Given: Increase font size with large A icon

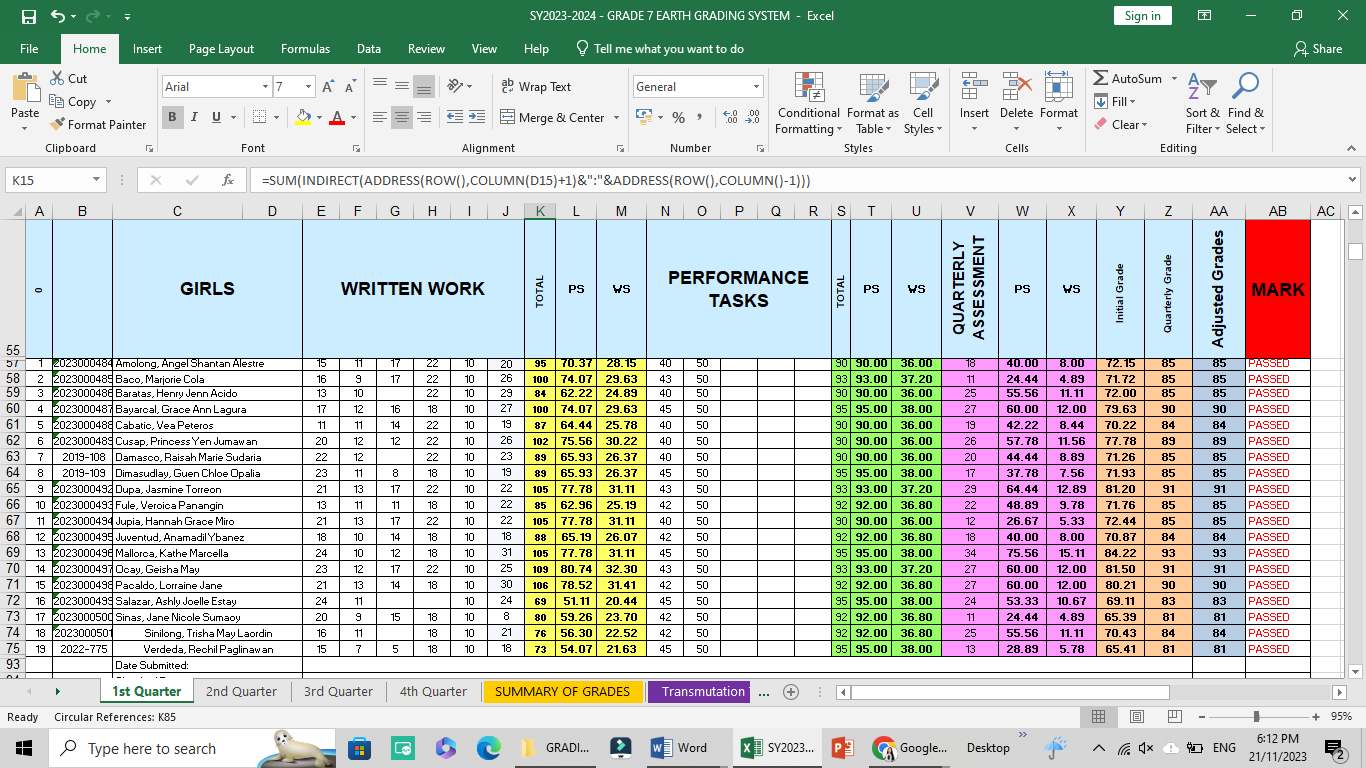Looking at the screenshot, I should point(328,87).
